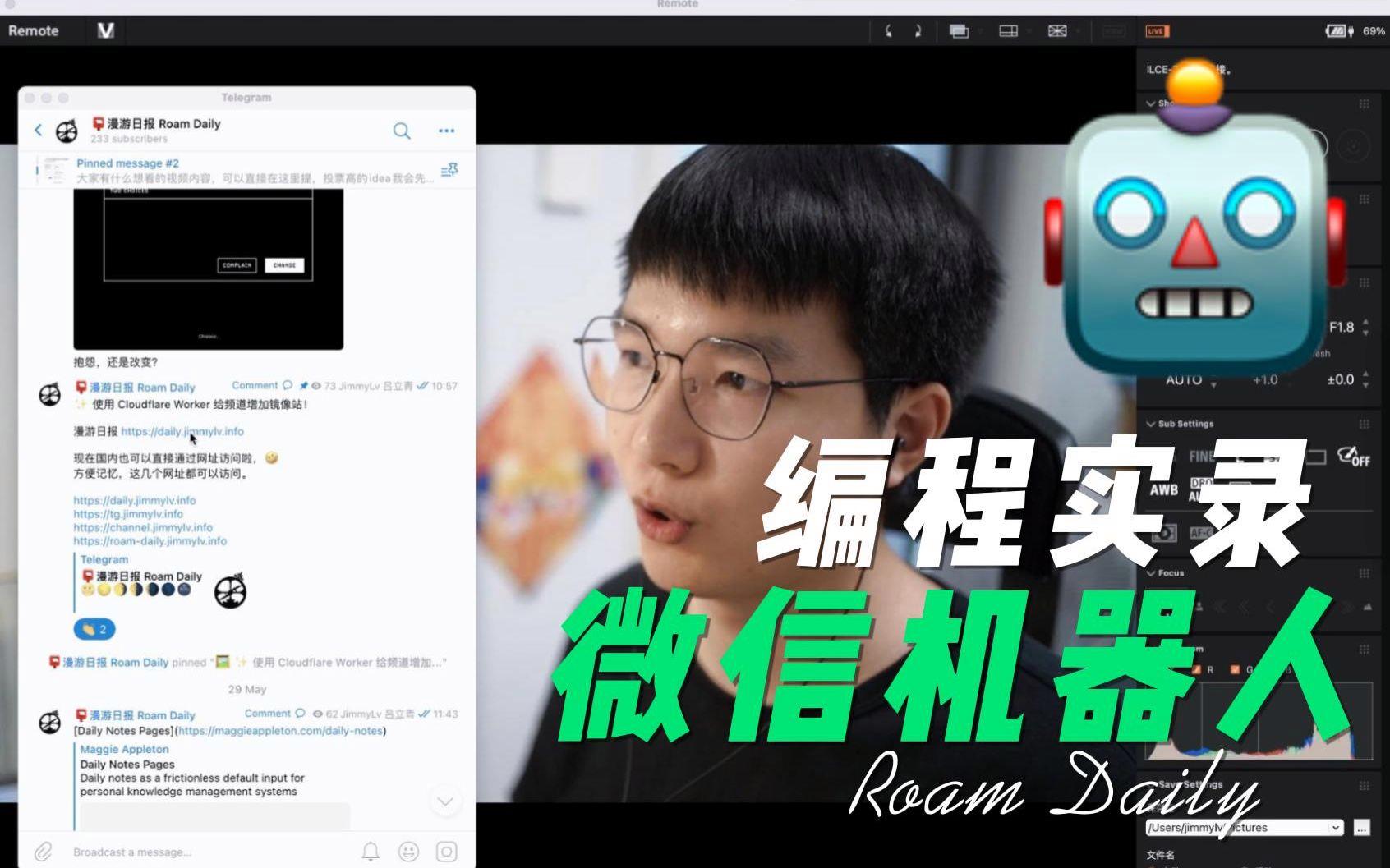Click the Maggie Appleton preview title
The height and width of the screenshot is (868, 1390).
pyautogui.click(x=124, y=749)
